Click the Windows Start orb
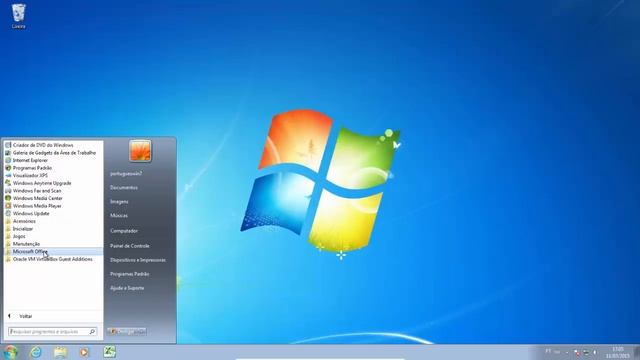Viewport: 640px width, 360px height. click(10, 352)
